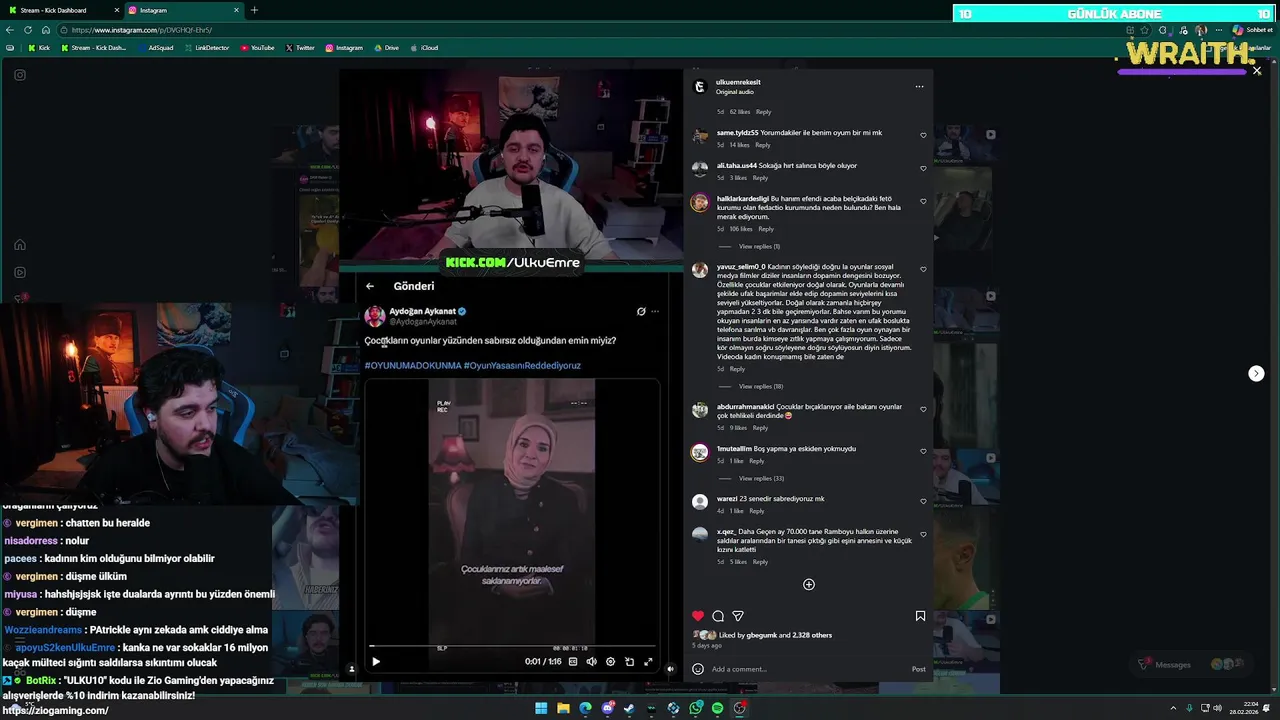Expand View replies (18) under yavuz_selim0_0

[761, 386]
